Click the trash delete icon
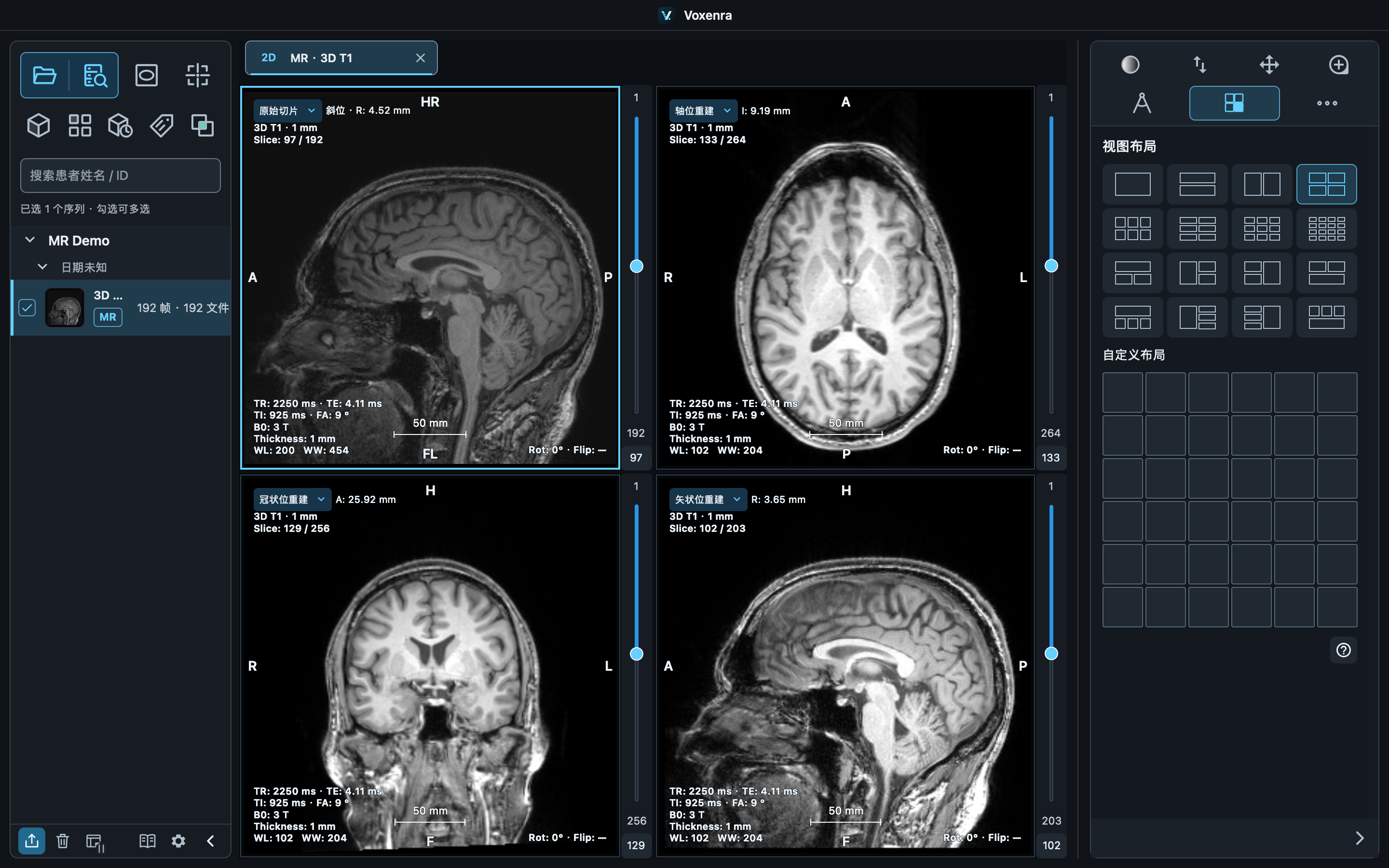This screenshot has height=868, width=1389. coord(63,841)
